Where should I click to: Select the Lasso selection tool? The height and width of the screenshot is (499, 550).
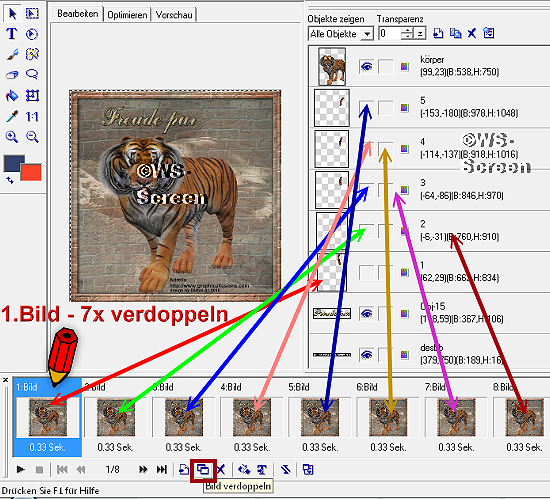32,75
